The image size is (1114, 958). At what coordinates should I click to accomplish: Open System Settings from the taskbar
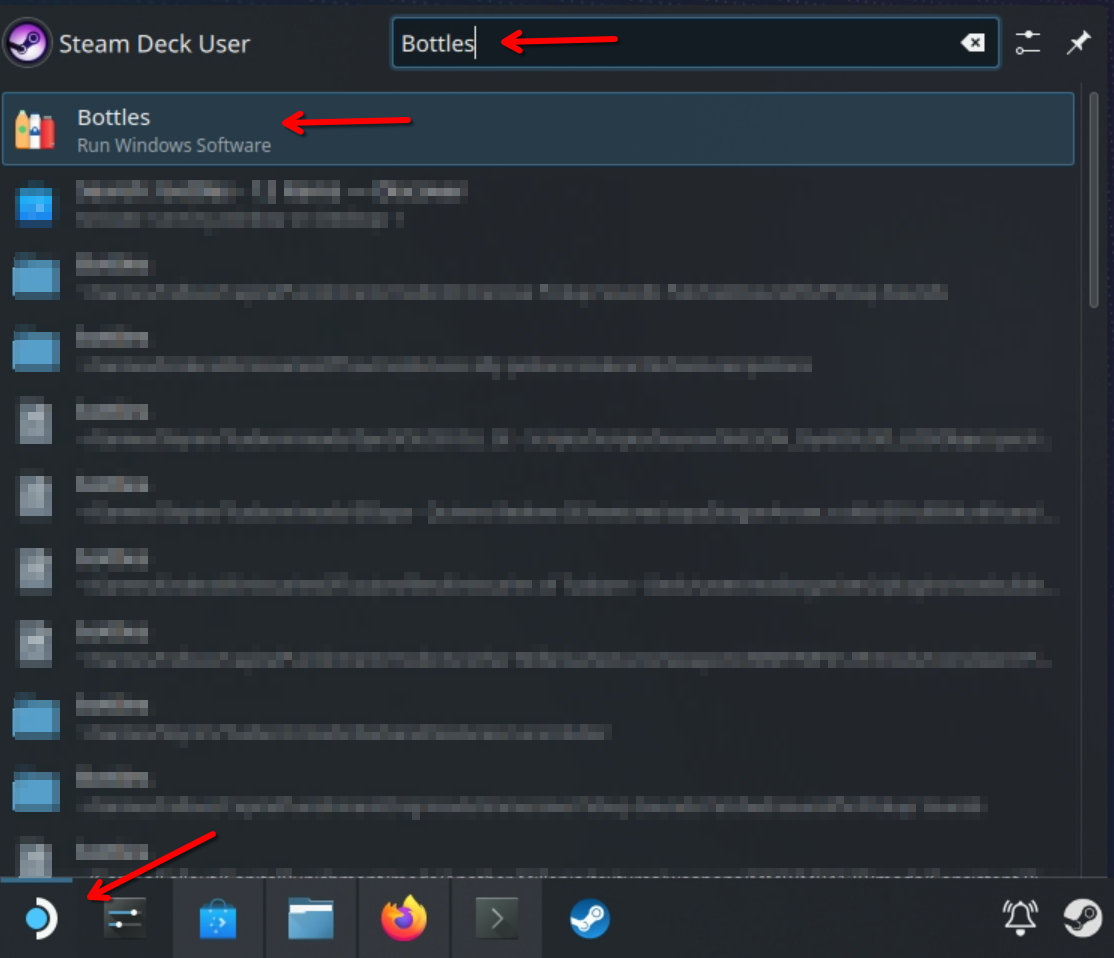coord(125,918)
